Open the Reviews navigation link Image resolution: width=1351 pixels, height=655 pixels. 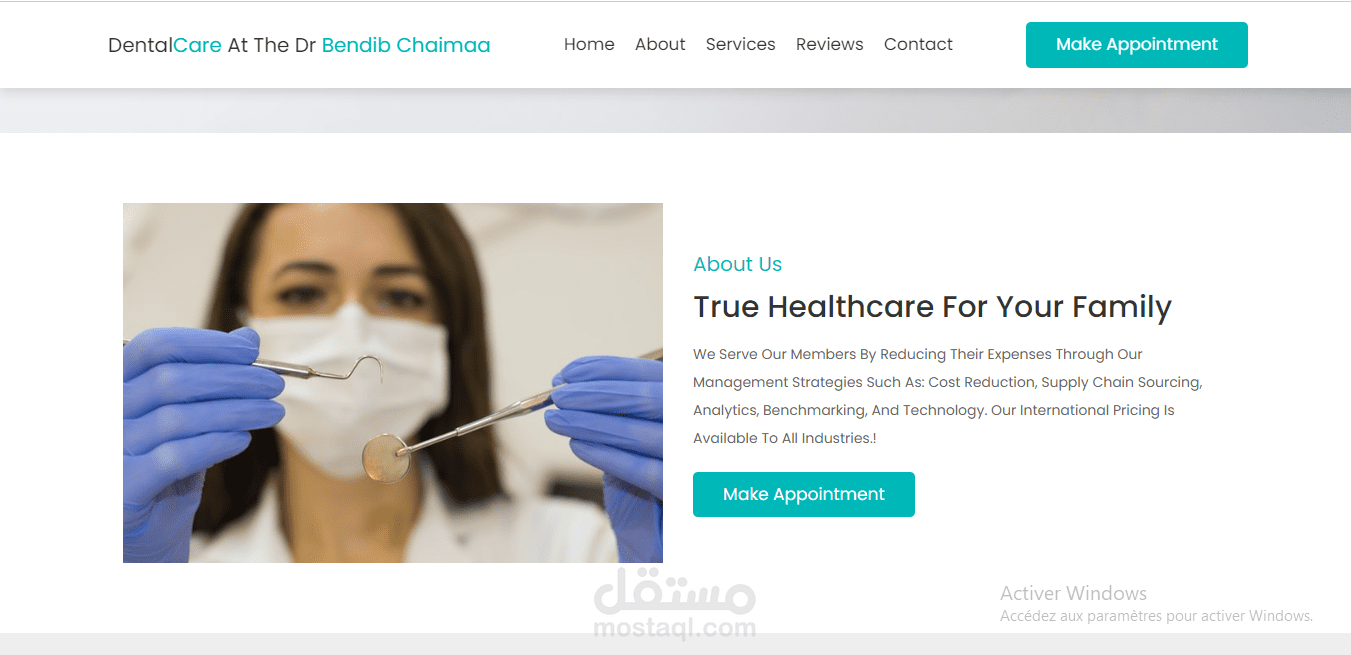[829, 44]
